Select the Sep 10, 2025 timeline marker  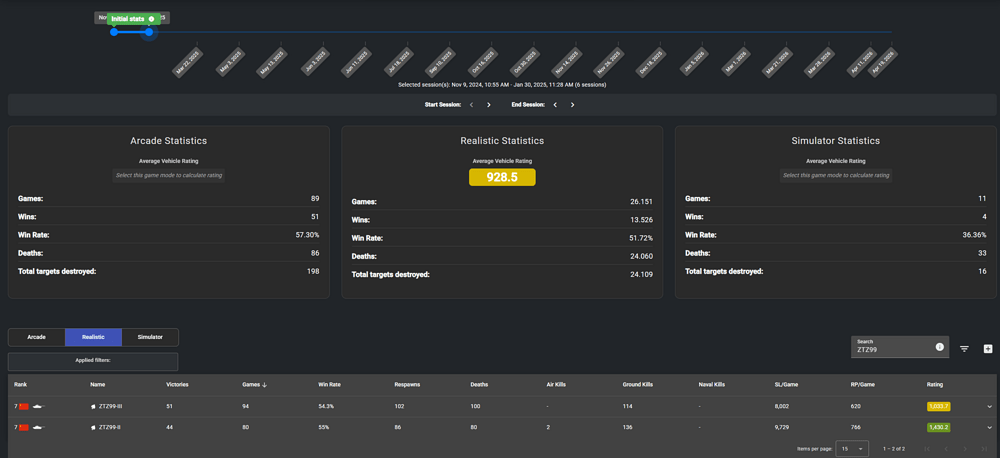(x=440, y=63)
